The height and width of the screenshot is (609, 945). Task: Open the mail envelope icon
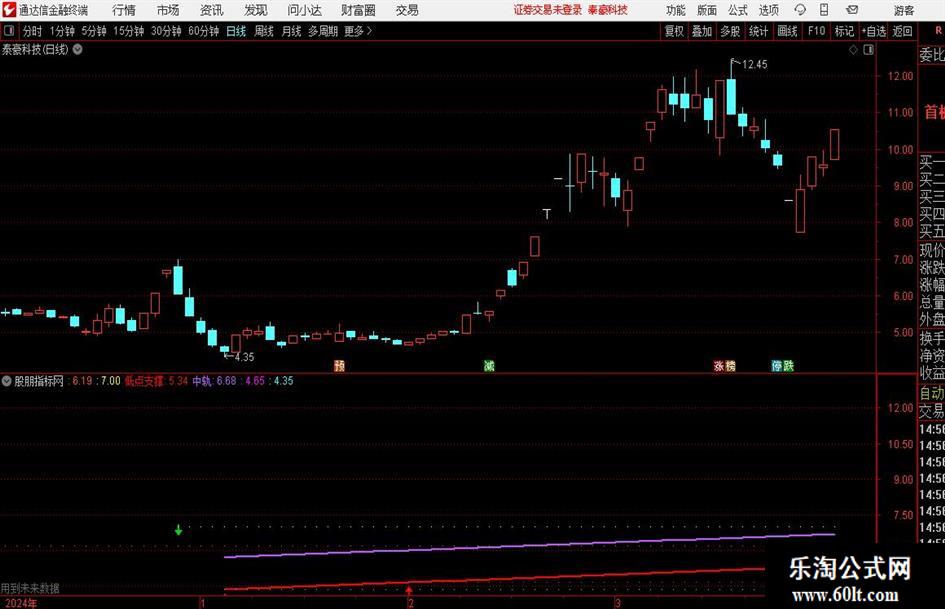click(x=852, y=10)
